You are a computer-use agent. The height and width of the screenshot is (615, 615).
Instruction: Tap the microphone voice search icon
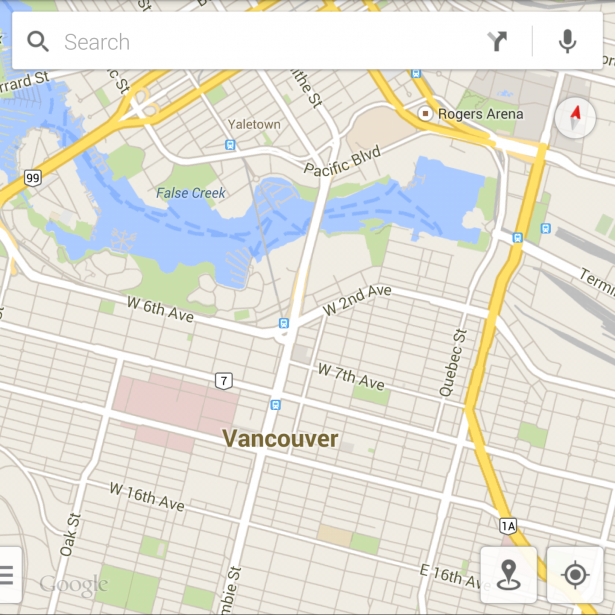tap(567, 41)
